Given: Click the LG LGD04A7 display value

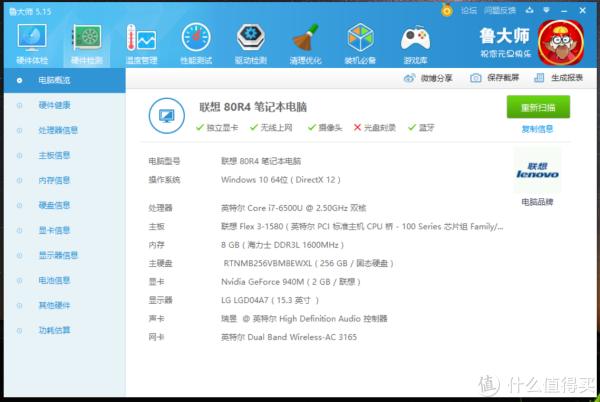Looking at the screenshot, I should pos(270,300).
